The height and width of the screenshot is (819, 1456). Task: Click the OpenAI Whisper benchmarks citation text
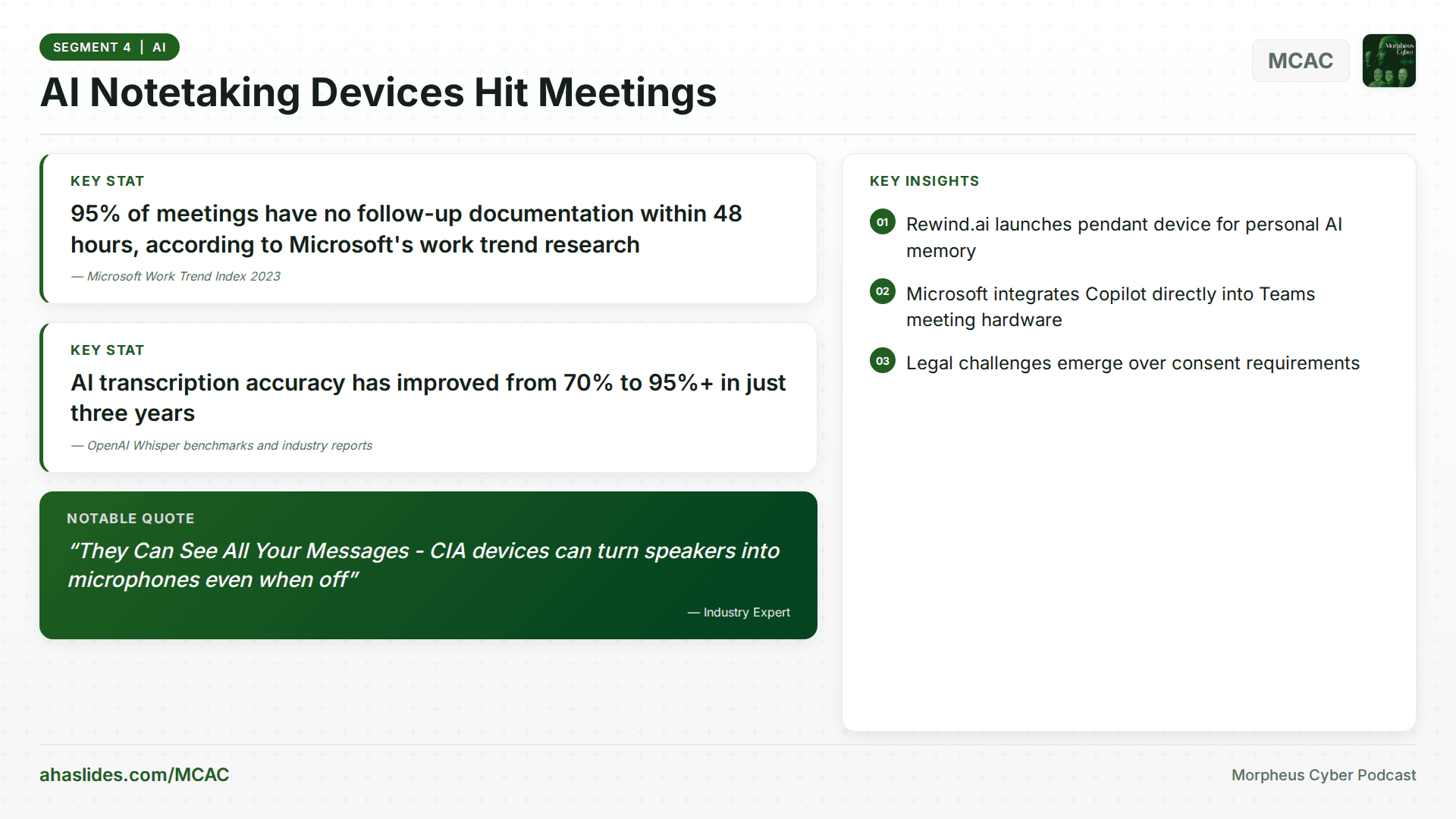coord(221,445)
